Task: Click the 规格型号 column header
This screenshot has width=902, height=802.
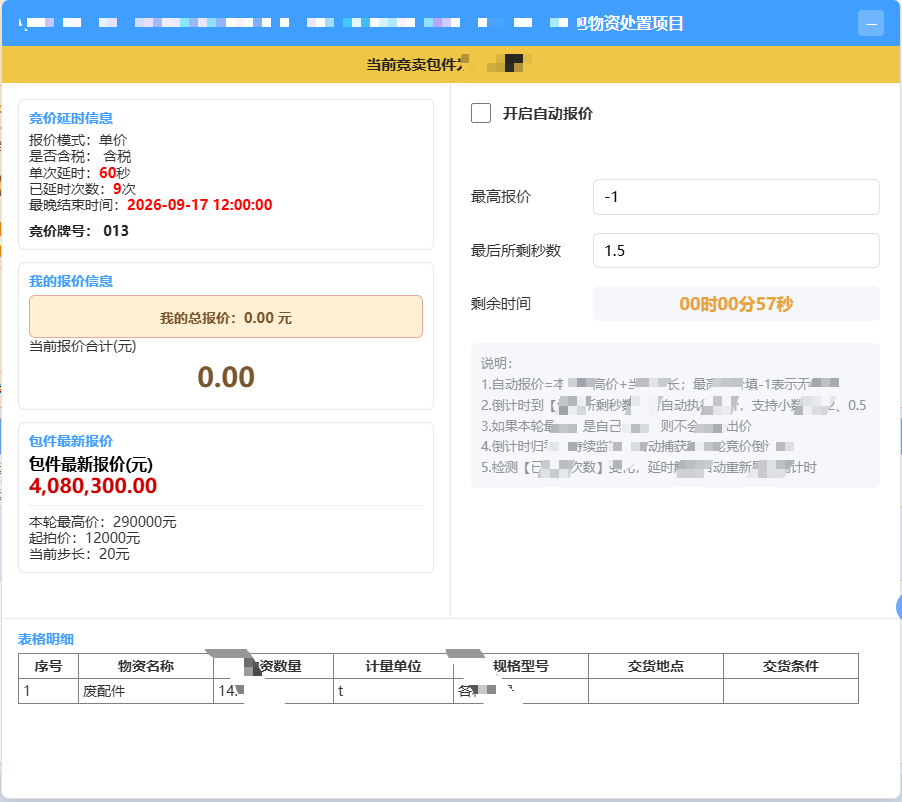Action: (521, 666)
